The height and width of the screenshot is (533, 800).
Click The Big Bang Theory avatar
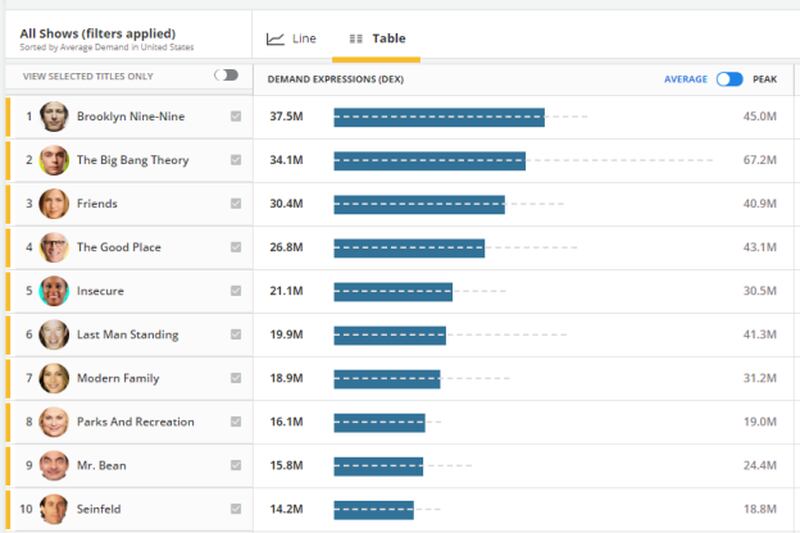[54, 160]
